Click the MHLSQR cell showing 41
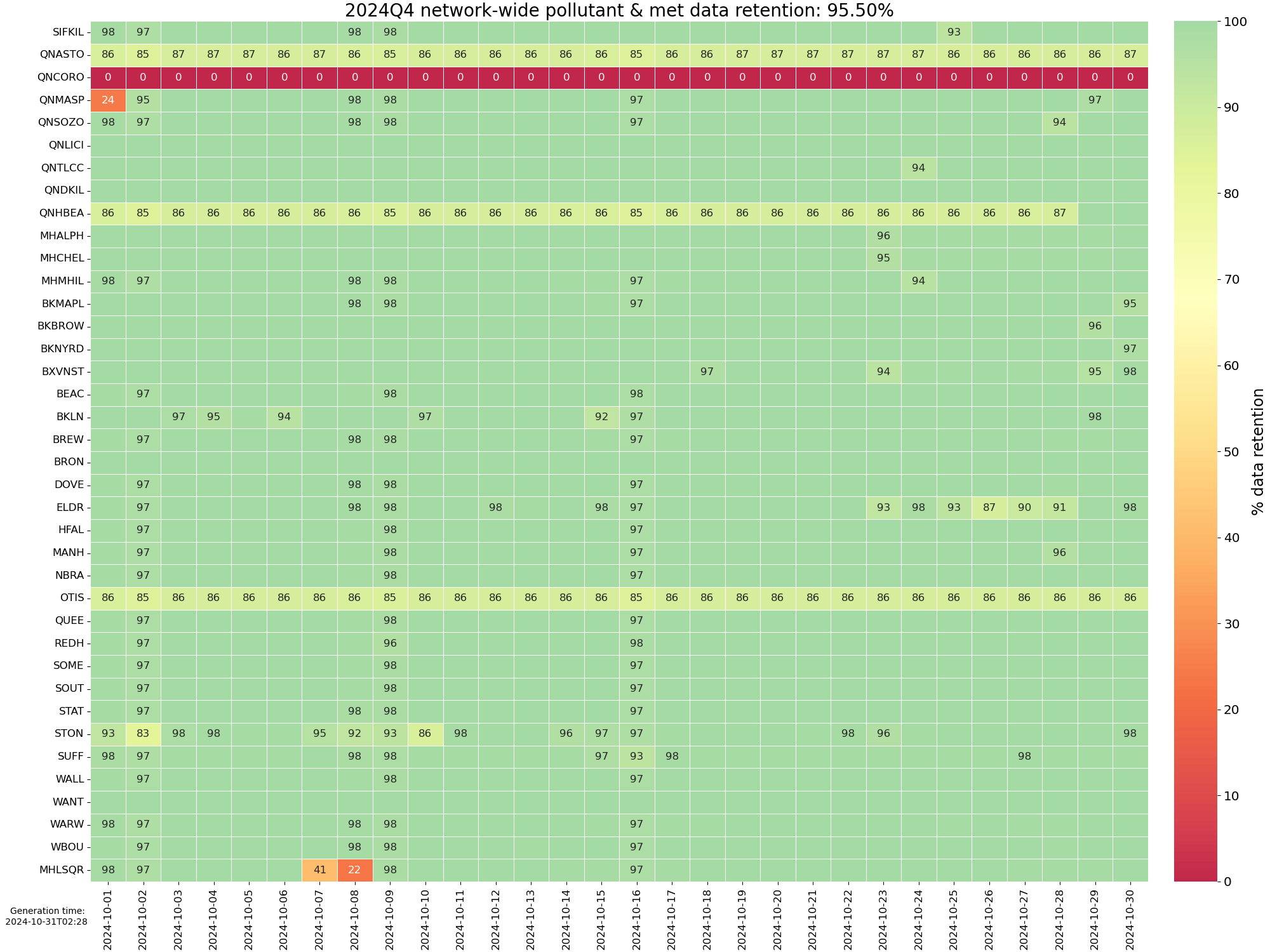The image size is (1270, 952). click(319, 869)
